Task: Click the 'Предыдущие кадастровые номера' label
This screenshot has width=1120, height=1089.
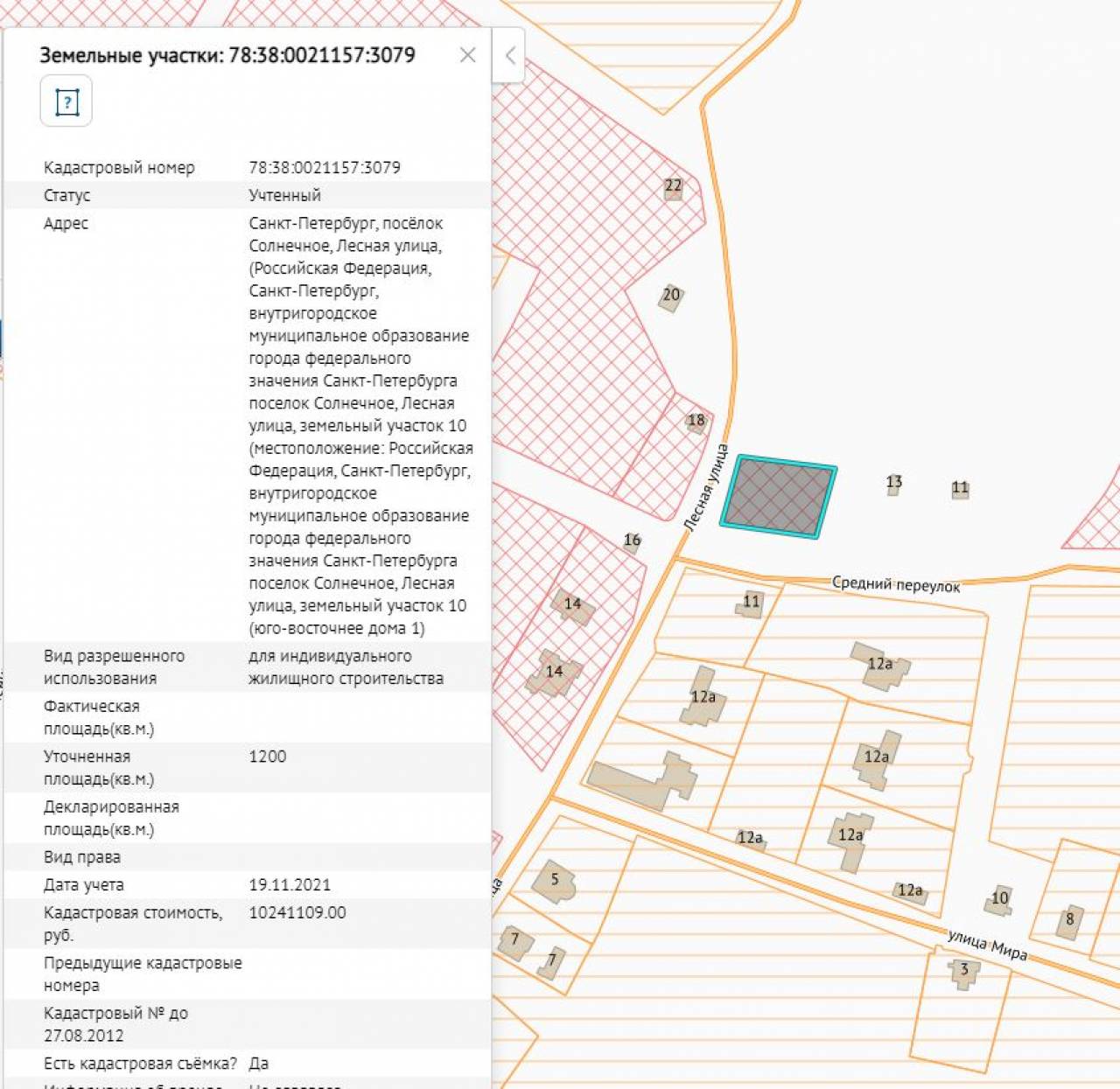Action: pyautogui.click(x=143, y=974)
